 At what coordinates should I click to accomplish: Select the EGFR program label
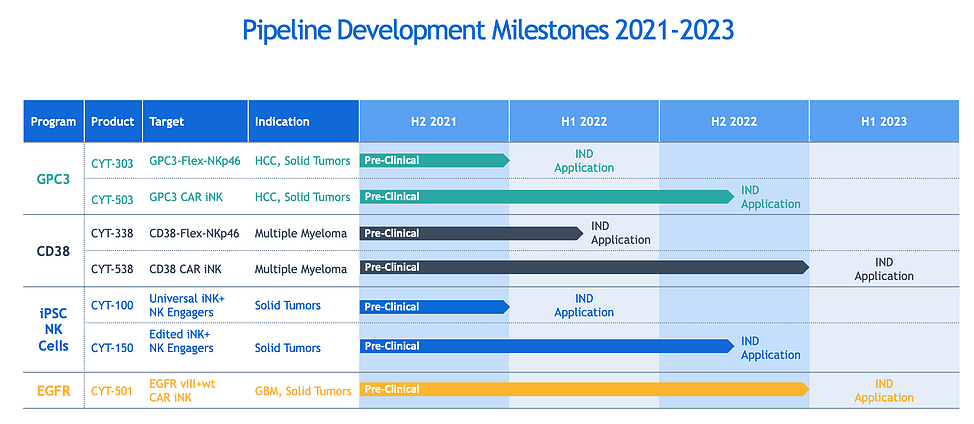[x=53, y=391]
